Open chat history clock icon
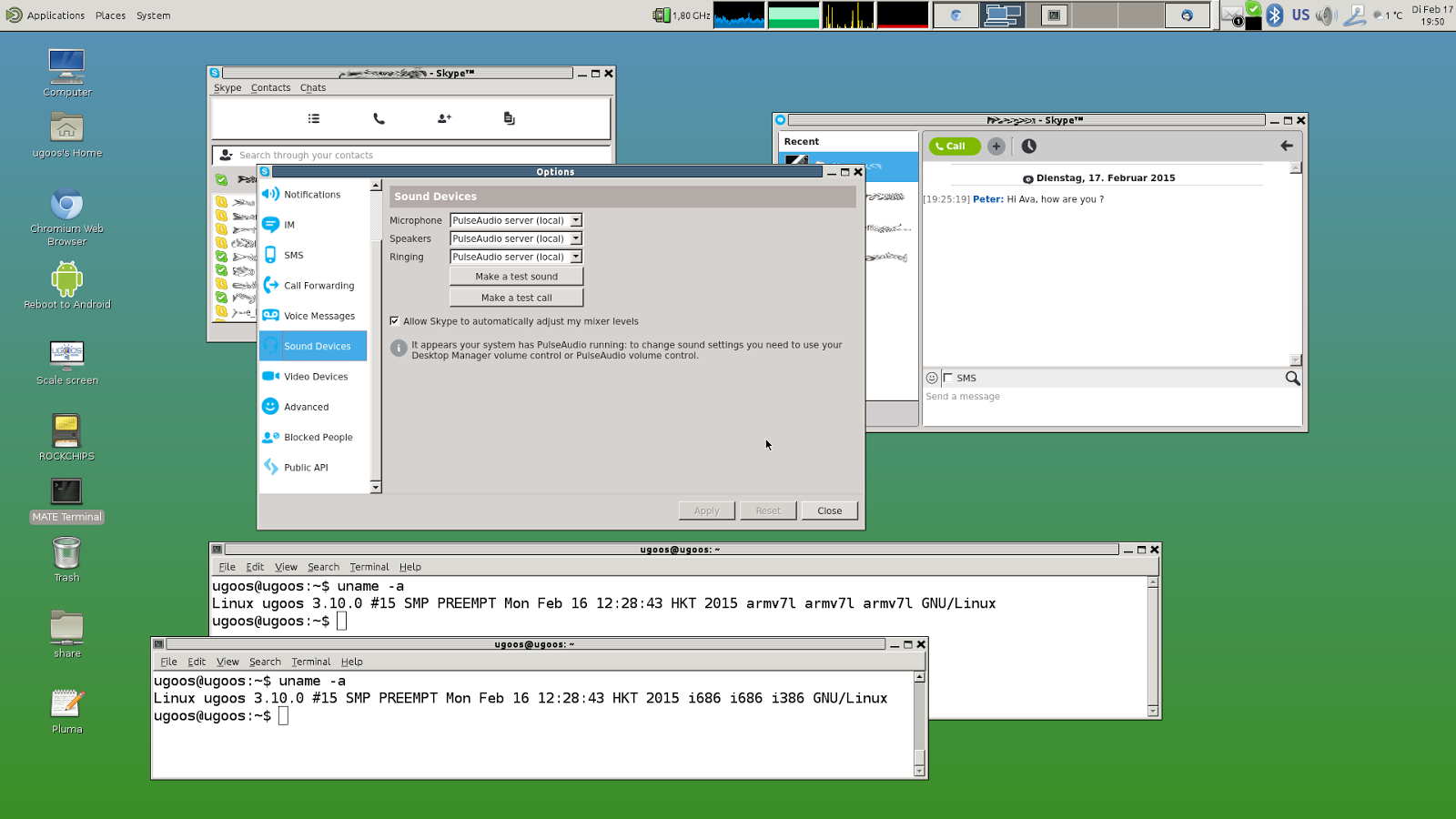This screenshot has height=819, width=1456. (x=1029, y=146)
